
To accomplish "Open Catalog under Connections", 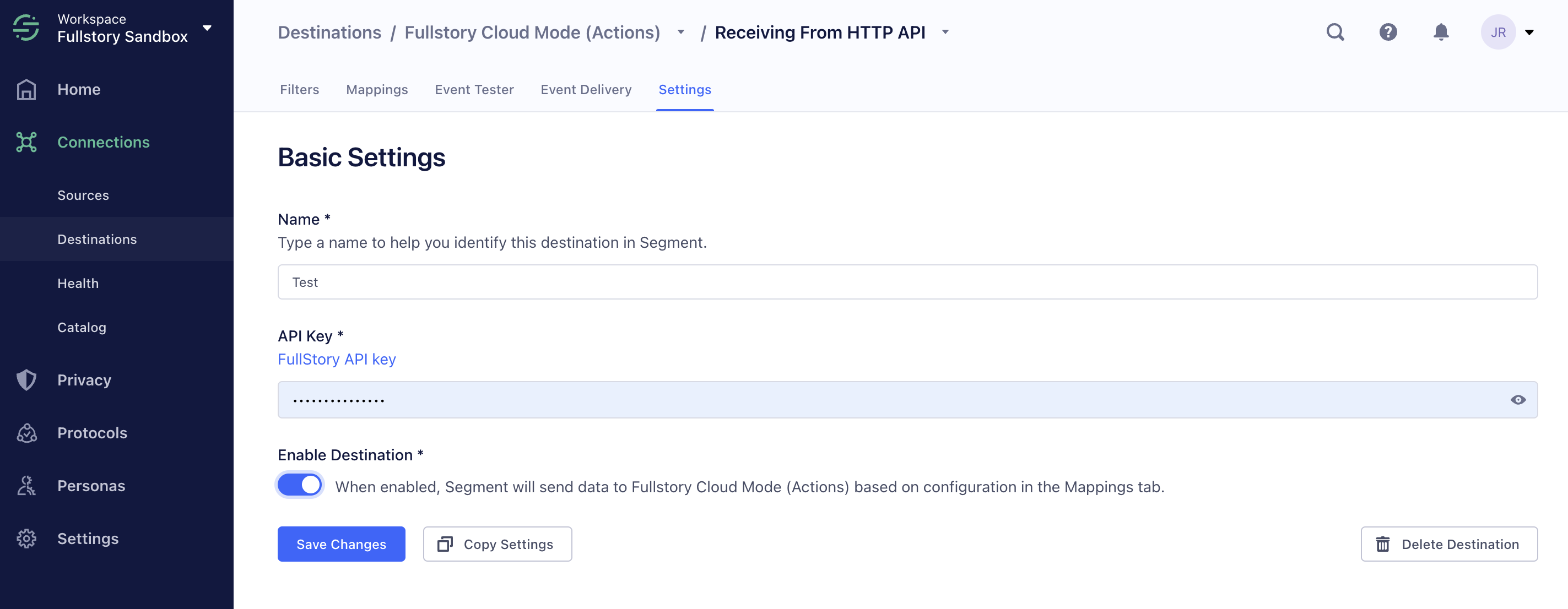I will click(82, 327).
